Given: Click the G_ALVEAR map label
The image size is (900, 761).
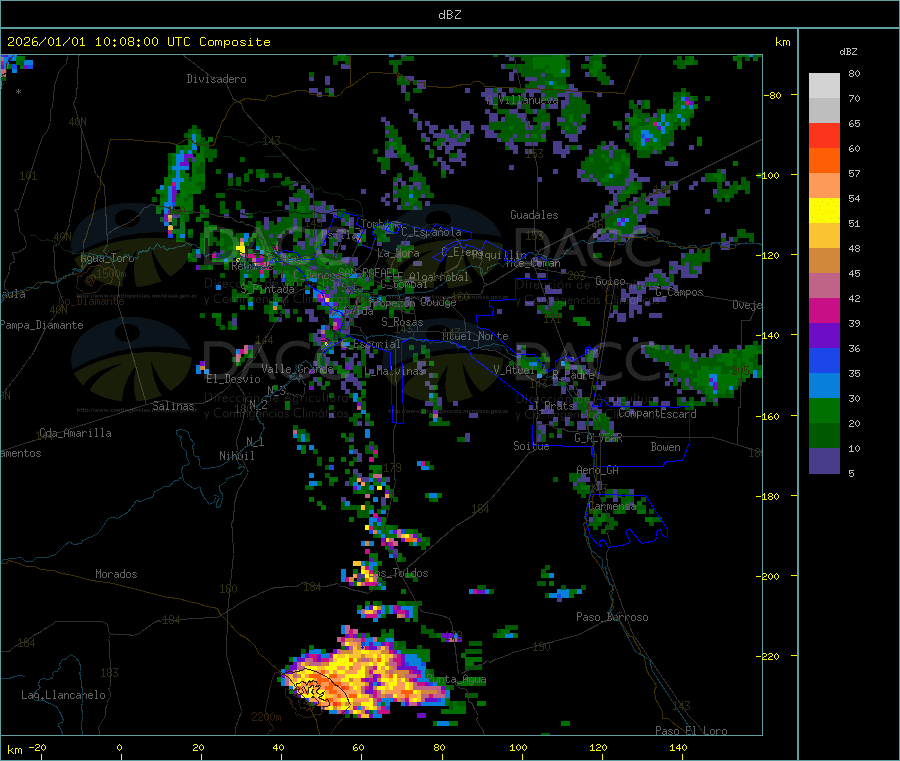Looking at the screenshot, I should [x=598, y=438].
